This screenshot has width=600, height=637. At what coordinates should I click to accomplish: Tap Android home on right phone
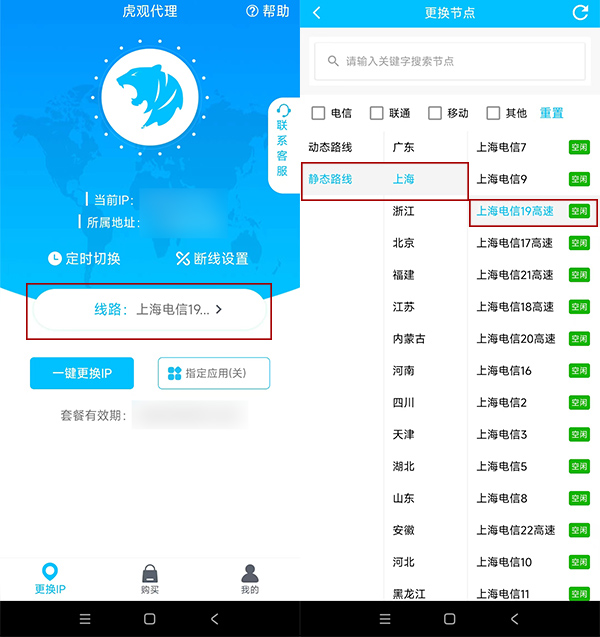click(x=450, y=619)
